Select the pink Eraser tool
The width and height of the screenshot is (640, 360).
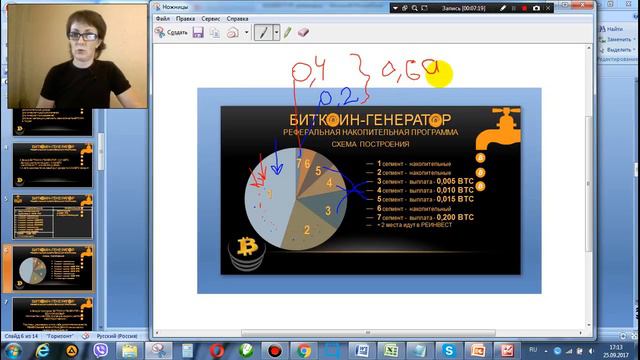(x=303, y=32)
